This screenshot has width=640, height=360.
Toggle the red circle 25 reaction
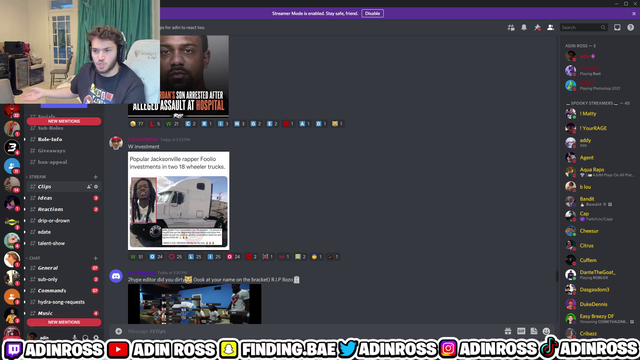(x=176, y=257)
